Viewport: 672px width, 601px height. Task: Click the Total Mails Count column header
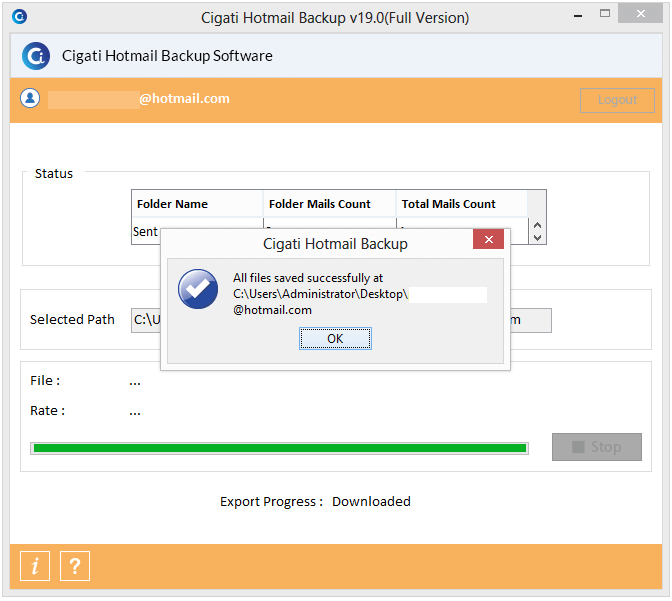[462, 204]
